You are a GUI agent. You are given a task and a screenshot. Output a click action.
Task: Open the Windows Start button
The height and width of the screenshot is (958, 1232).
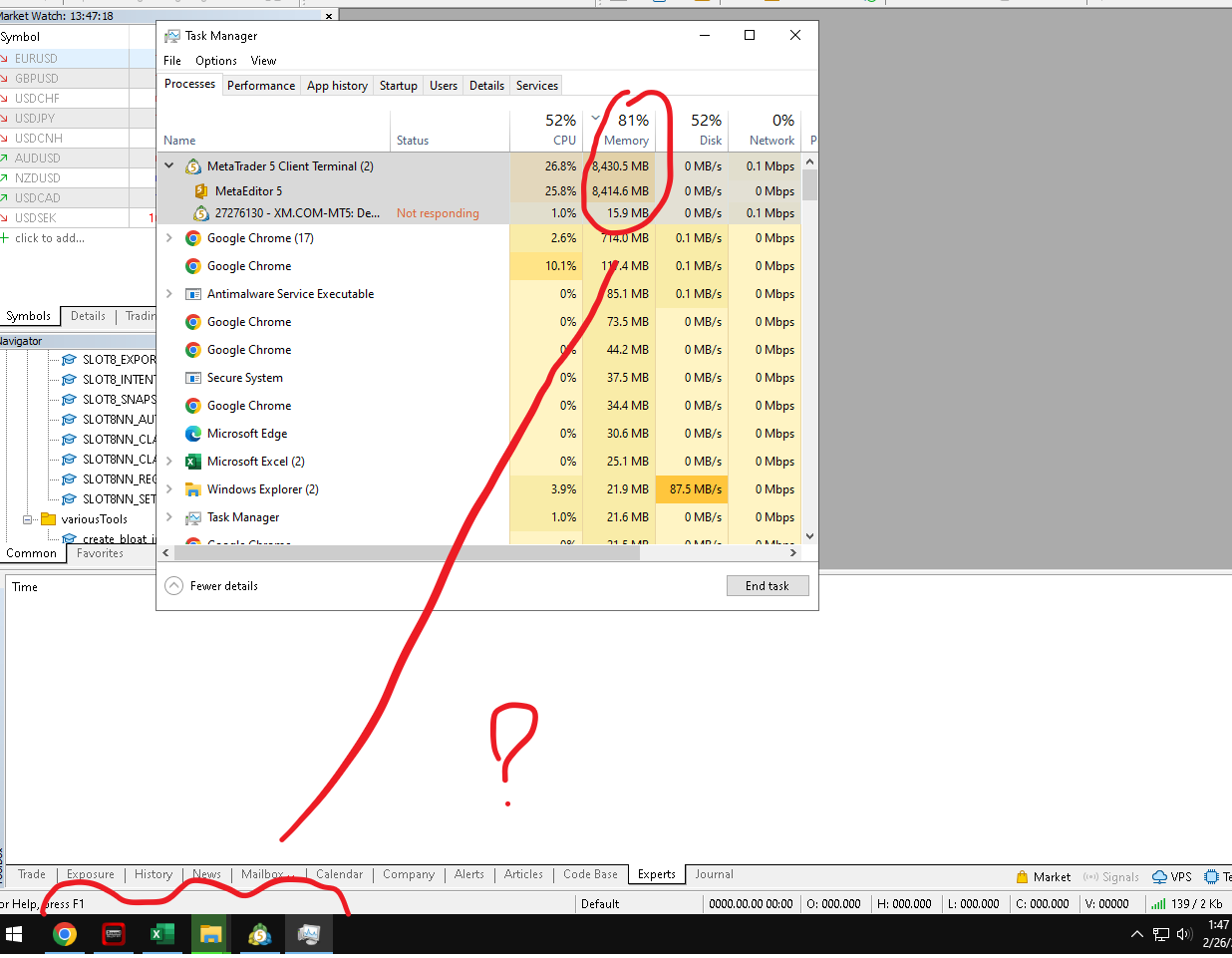(x=14, y=934)
